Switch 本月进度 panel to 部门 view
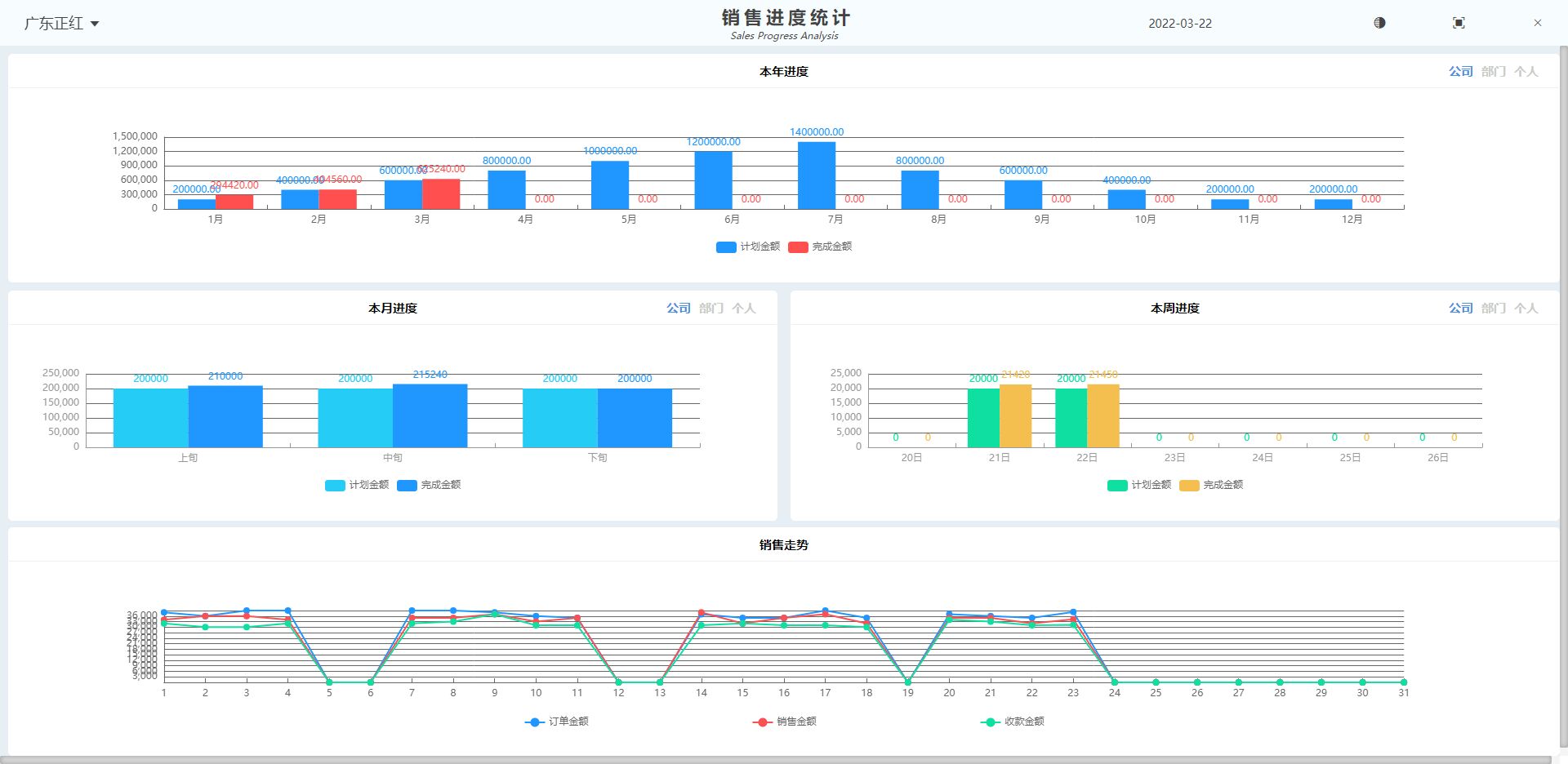The image size is (1568, 764). pyautogui.click(x=710, y=309)
